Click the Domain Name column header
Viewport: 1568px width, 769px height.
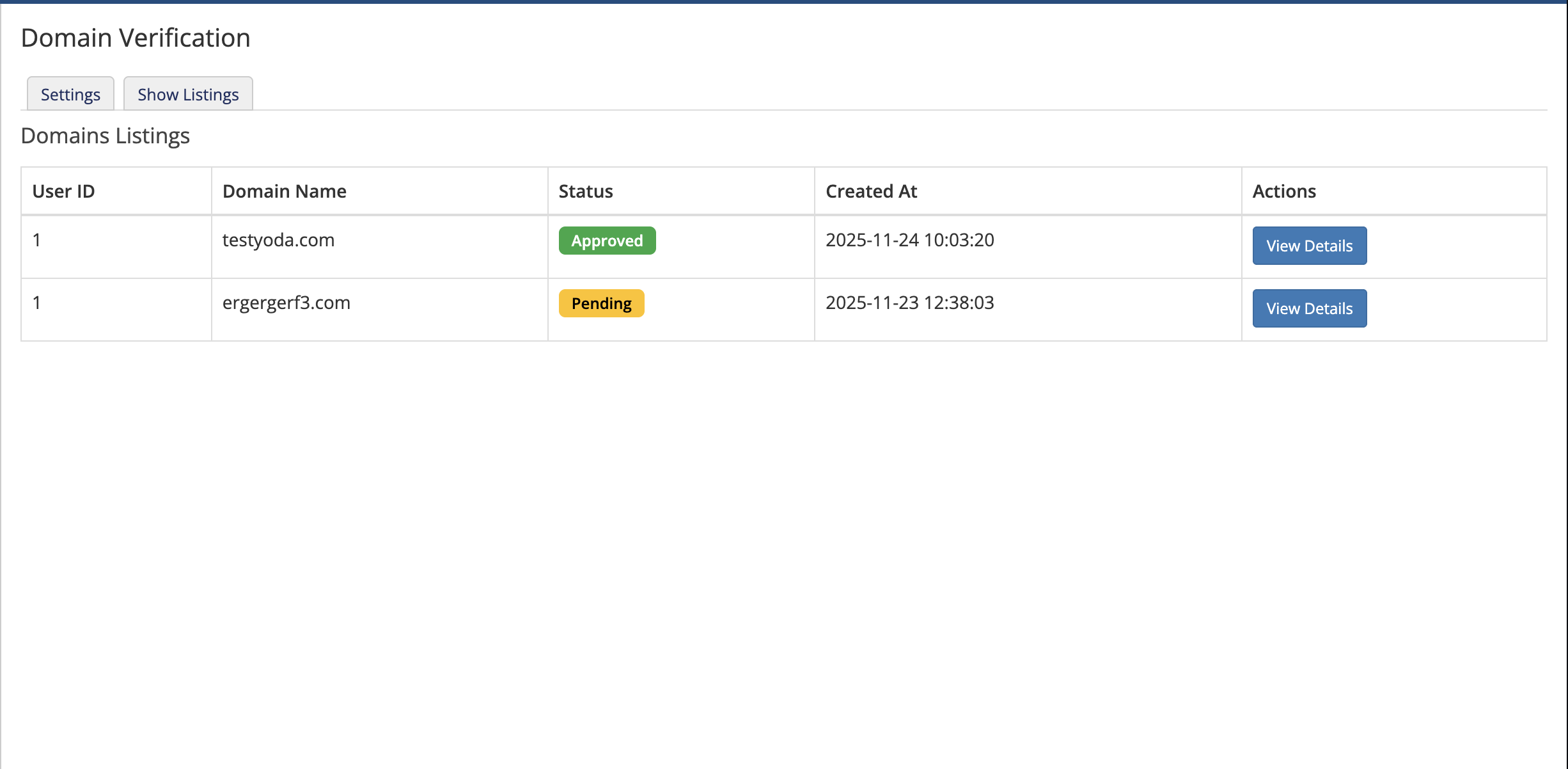(284, 191)
